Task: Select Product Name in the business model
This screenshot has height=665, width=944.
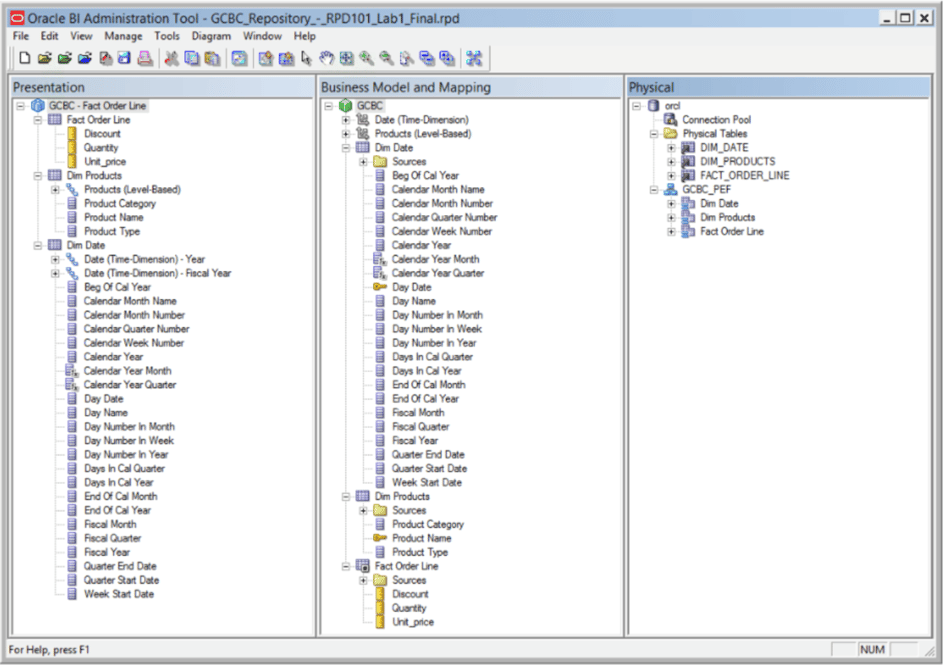Action: click(x=420, y=538)
